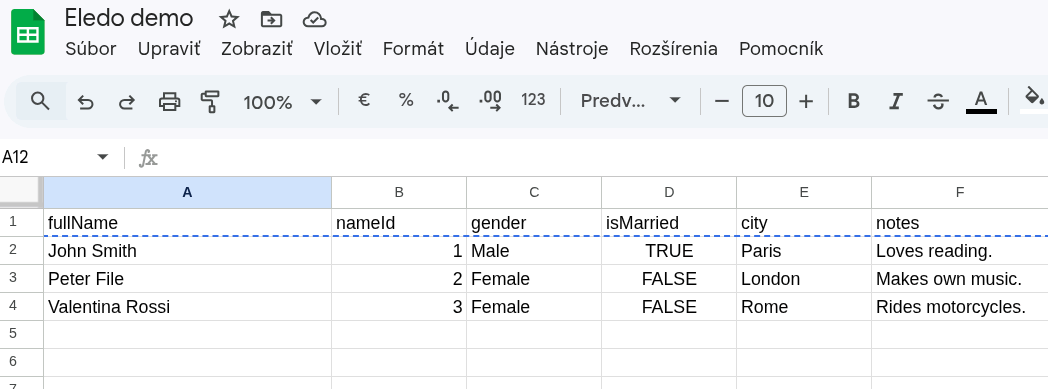The image size is (1048, 389).
Task: Open the Formát menu
Action: 413,49
